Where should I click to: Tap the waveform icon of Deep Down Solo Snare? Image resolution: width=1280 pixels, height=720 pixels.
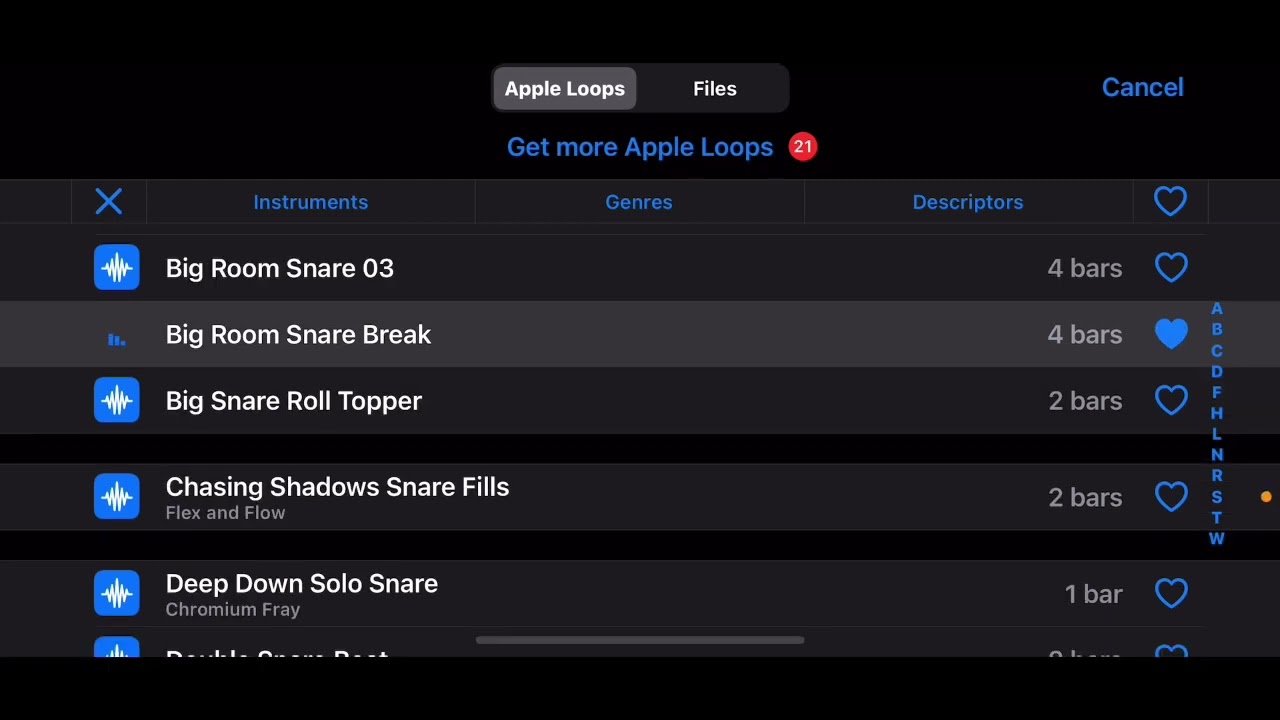(x=117, y=593)
